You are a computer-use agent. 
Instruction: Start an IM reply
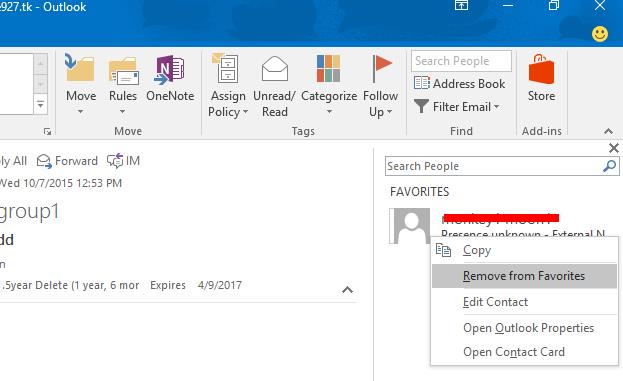point(123,161)
